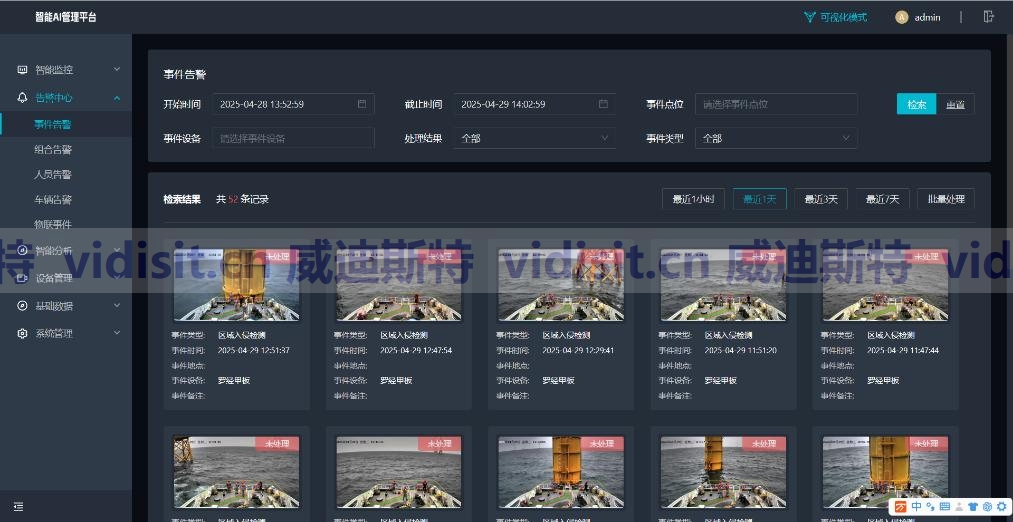
Task: Click the 共 52 条记录 result count text
Action: point(242,199)
